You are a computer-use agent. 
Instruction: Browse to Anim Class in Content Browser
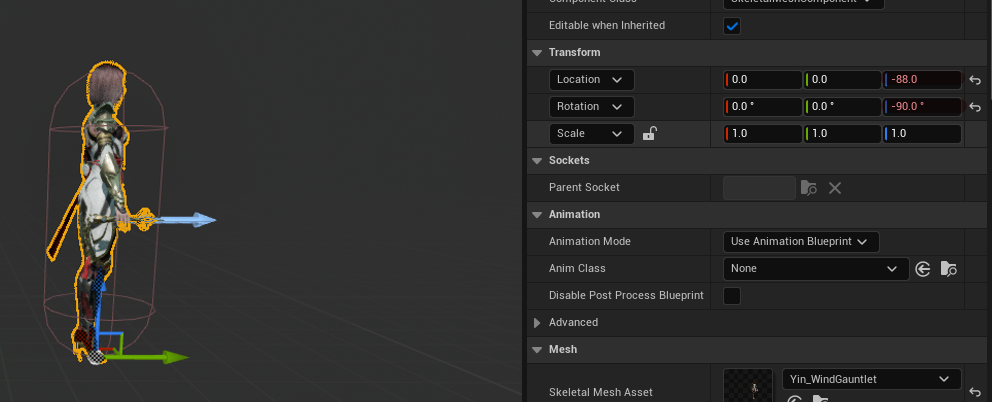pos(948,269)
